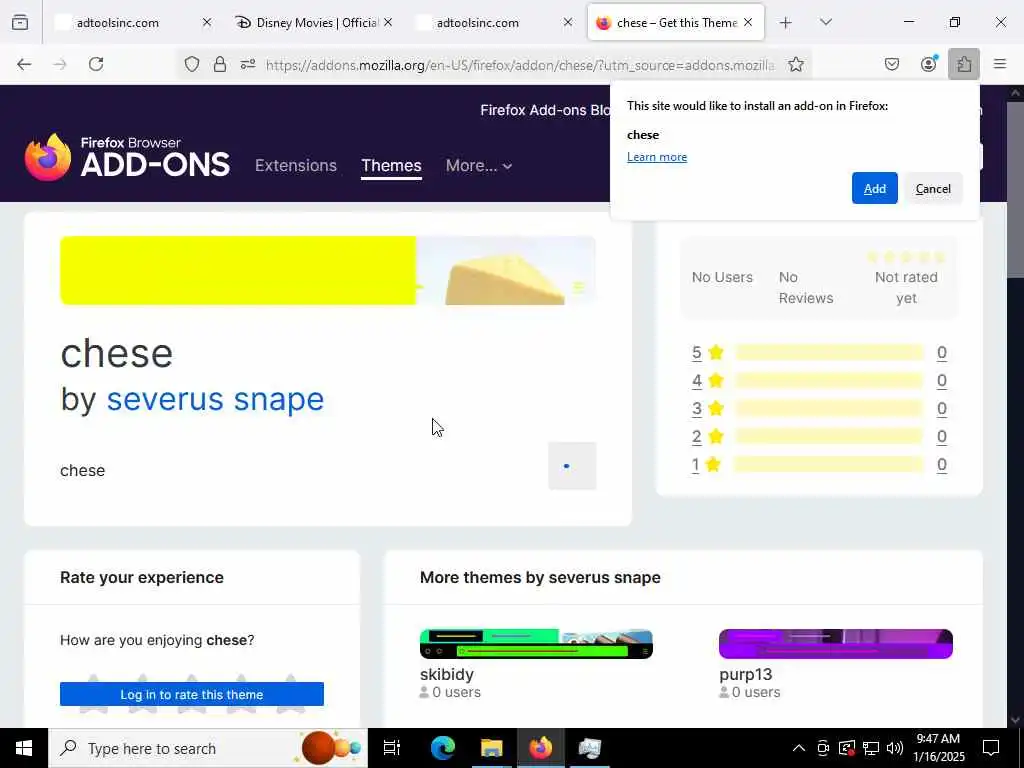Open the Learn more link

point(657,157)
